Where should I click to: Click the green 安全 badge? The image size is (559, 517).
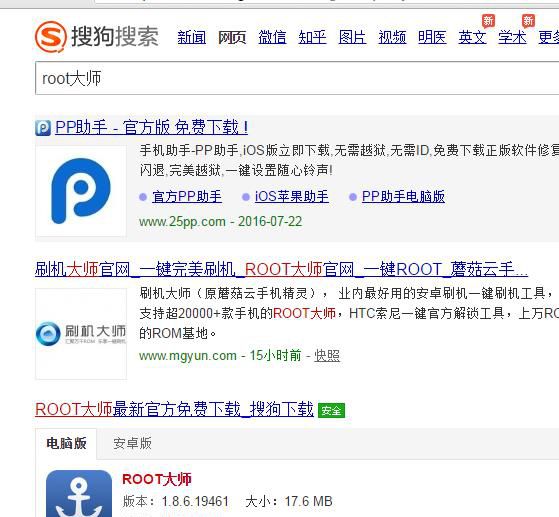331,411
